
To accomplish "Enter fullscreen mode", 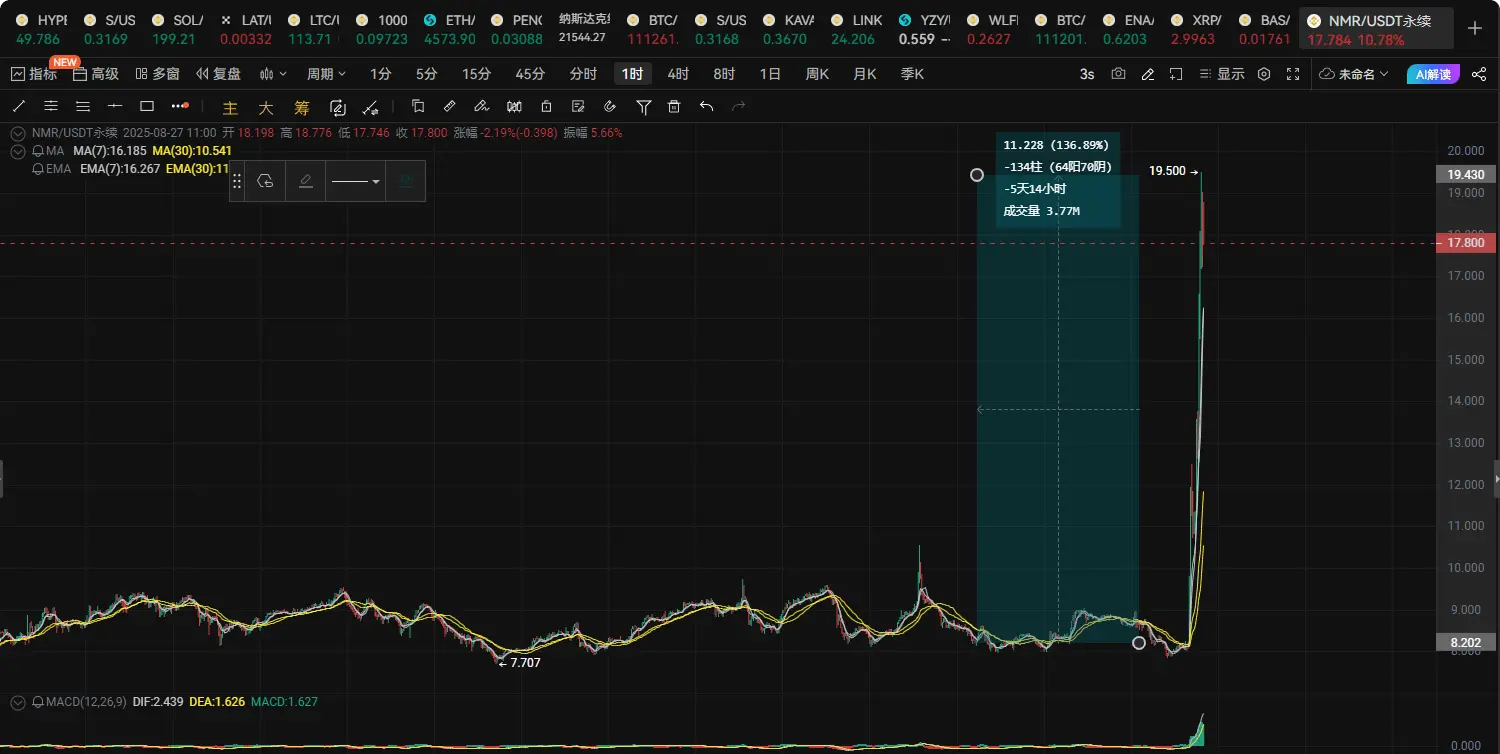I will (x=1293, y=74).
